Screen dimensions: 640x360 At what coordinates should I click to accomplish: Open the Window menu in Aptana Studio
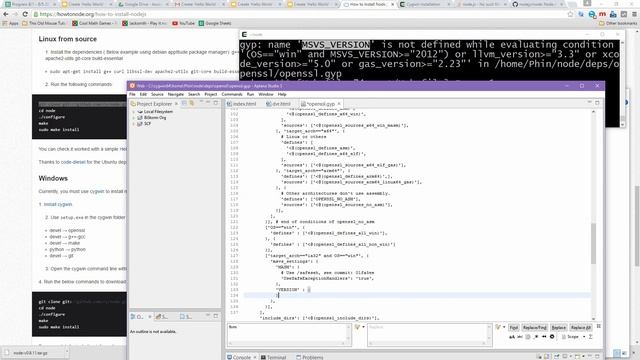[x=266, y=94]
